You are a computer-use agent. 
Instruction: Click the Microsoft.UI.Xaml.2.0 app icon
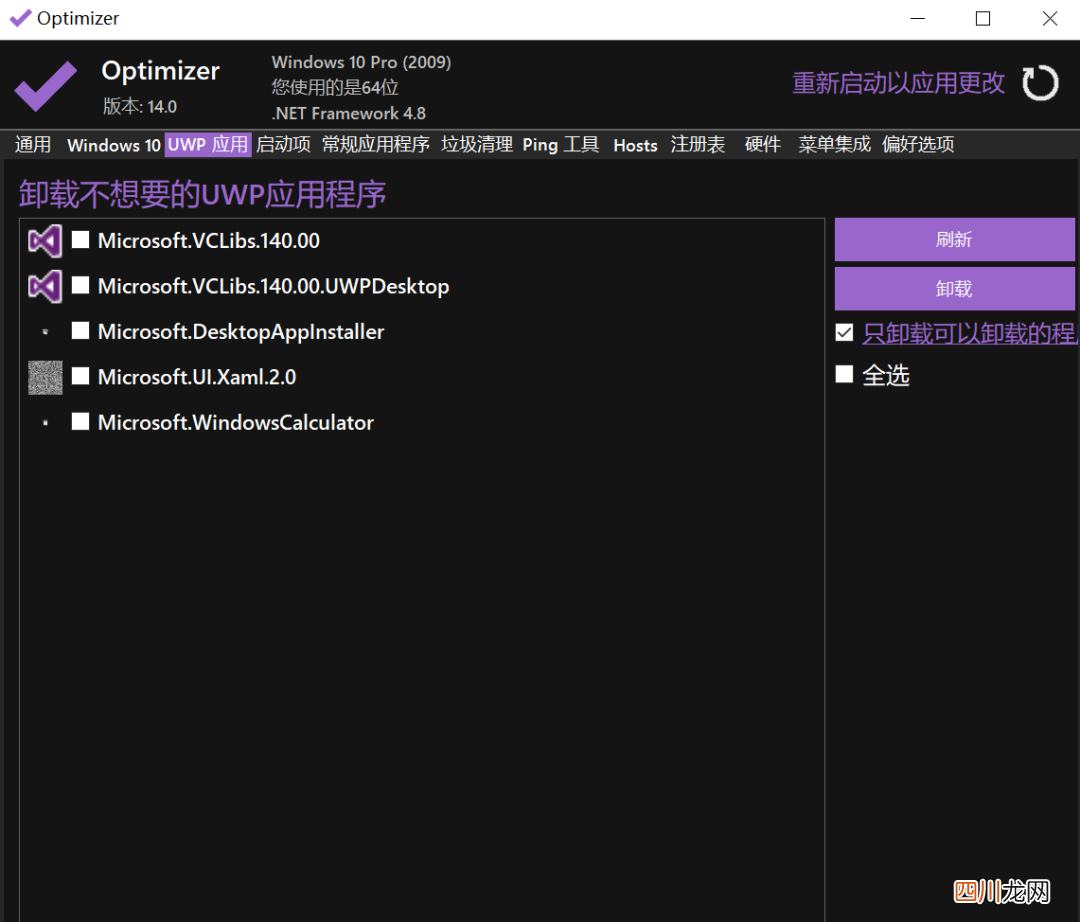45,377
